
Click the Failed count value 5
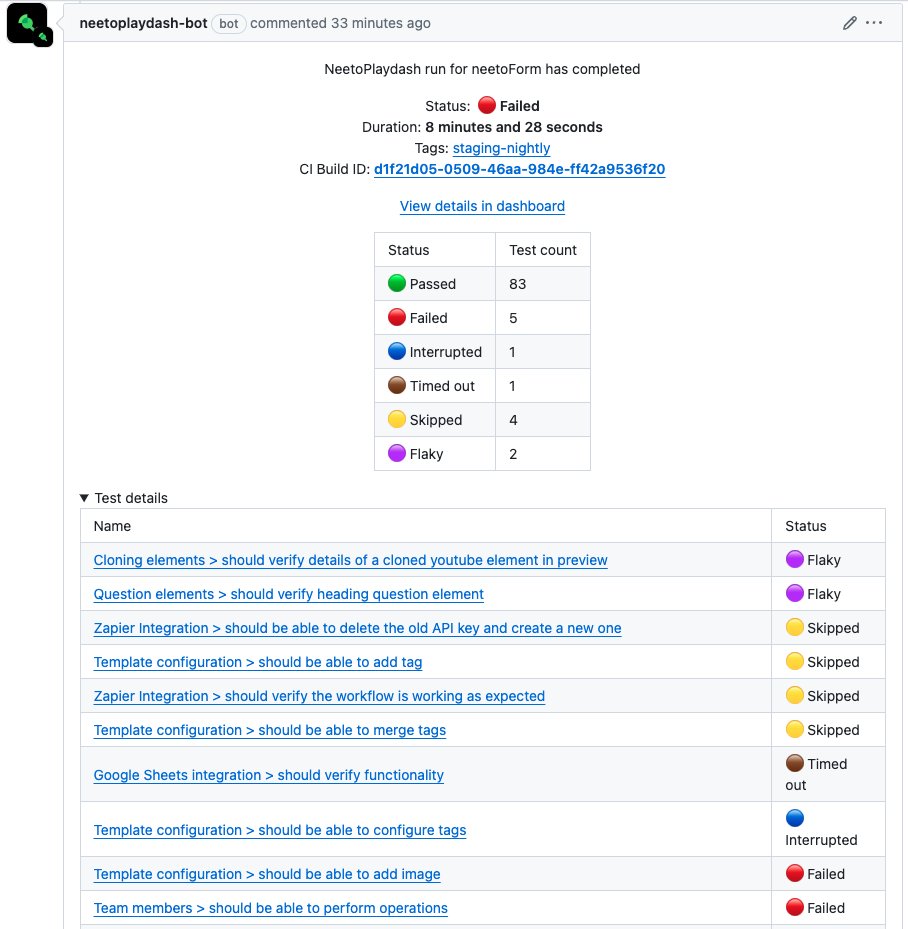tap(513, 318)
